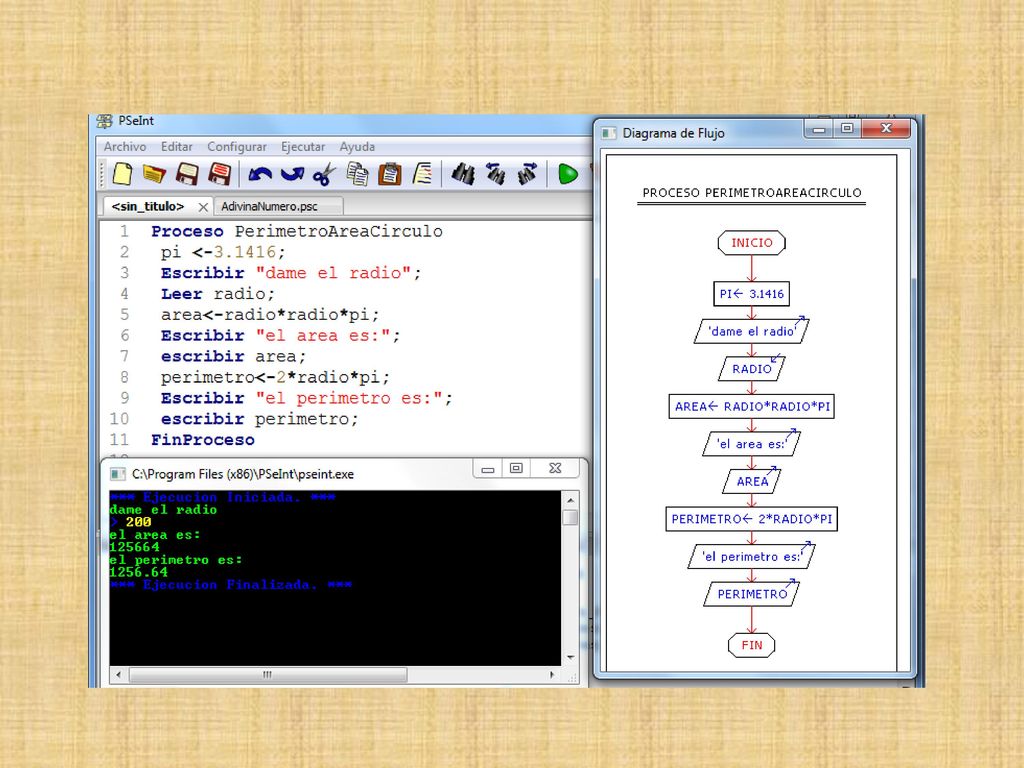1024x768 pixels.
Task: Save with the brown floppy disk icon
Action: click(187, 174)
